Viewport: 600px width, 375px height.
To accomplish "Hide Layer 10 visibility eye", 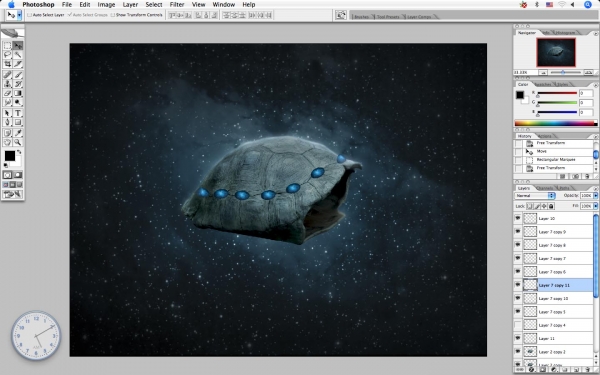I will point(518,218).
